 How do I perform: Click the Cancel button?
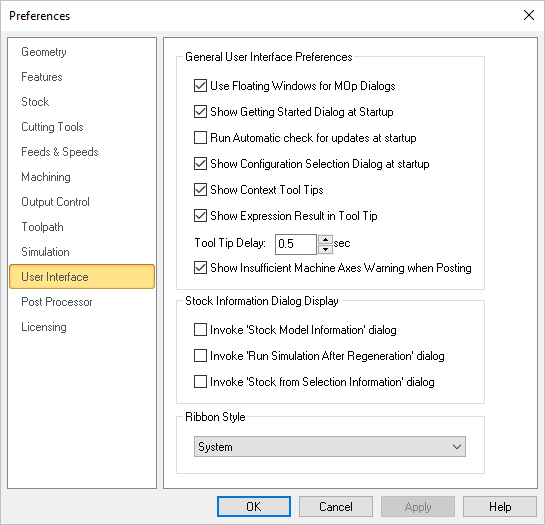click(336, 507)
